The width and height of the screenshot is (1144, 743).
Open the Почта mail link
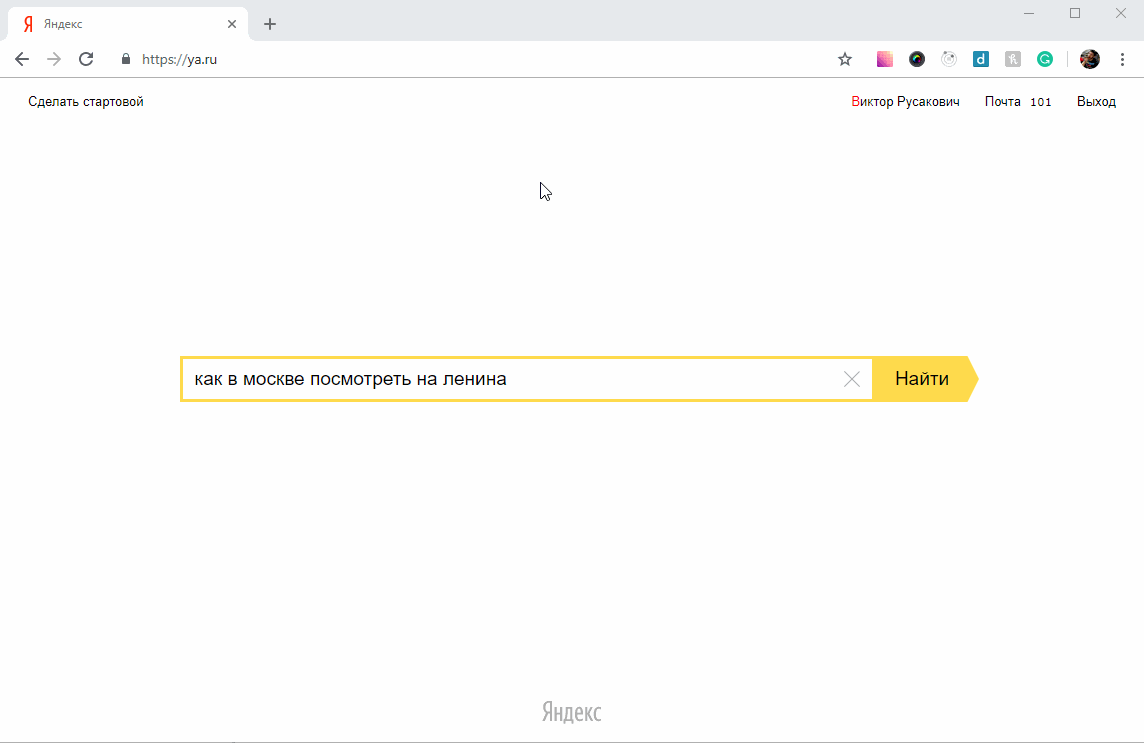[x=1002, y=101]
